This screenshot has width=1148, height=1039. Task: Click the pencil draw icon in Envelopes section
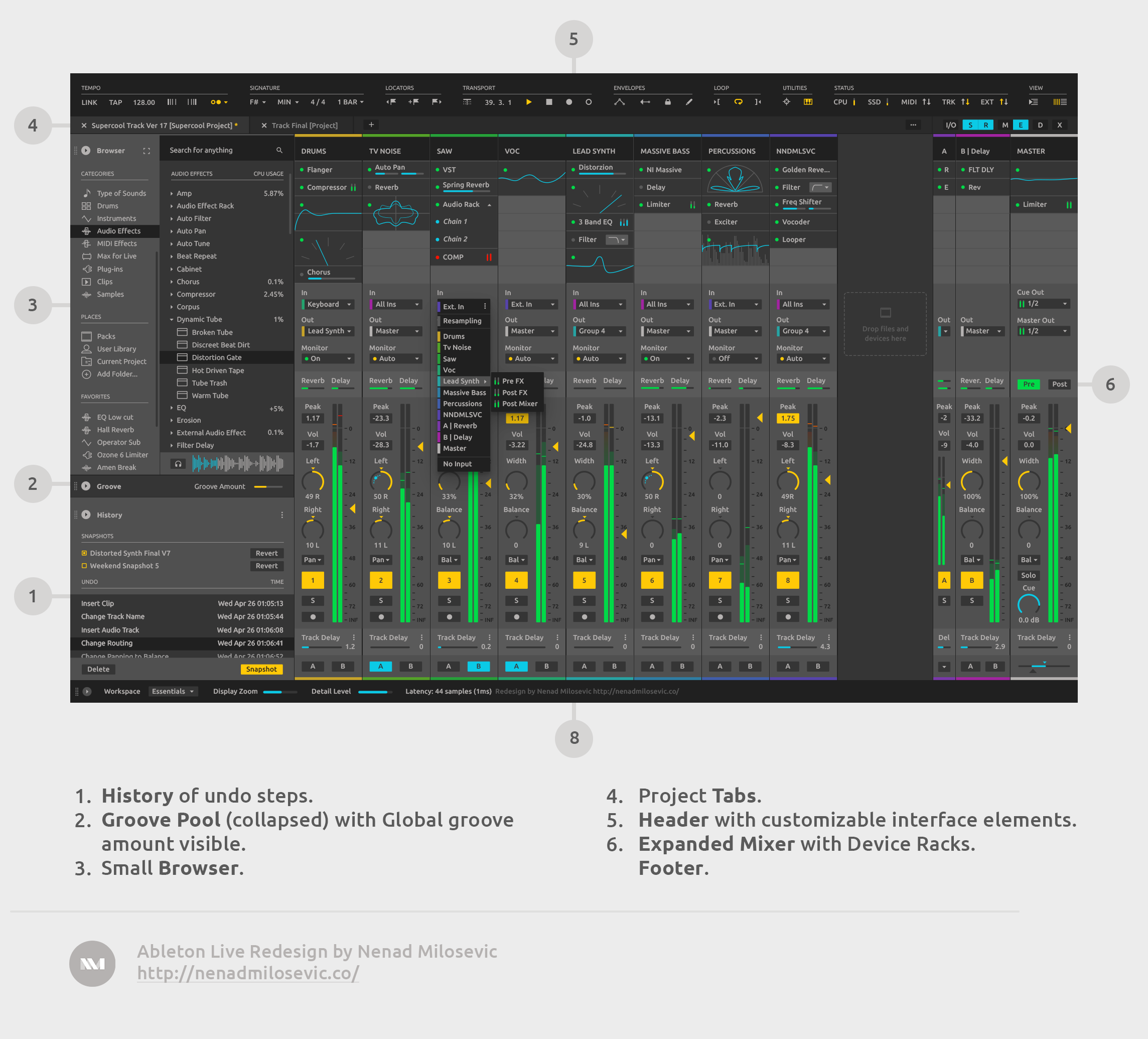pos(689,102)
